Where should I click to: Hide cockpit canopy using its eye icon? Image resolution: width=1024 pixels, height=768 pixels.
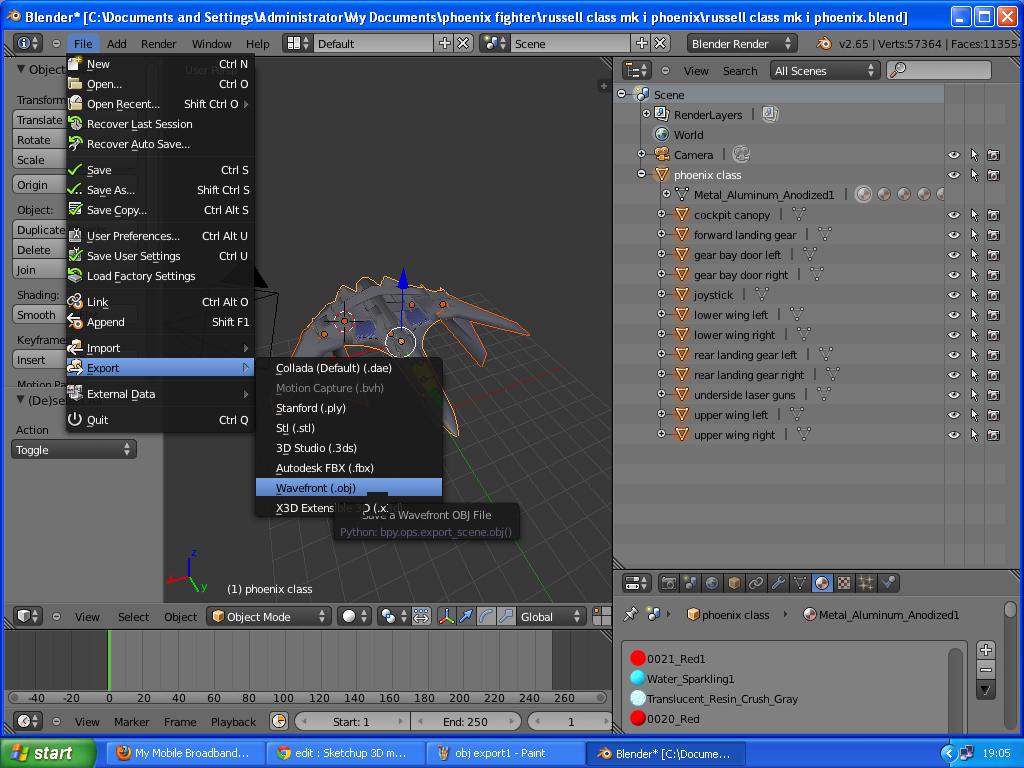pyautogui.click(x=953, y=215)
